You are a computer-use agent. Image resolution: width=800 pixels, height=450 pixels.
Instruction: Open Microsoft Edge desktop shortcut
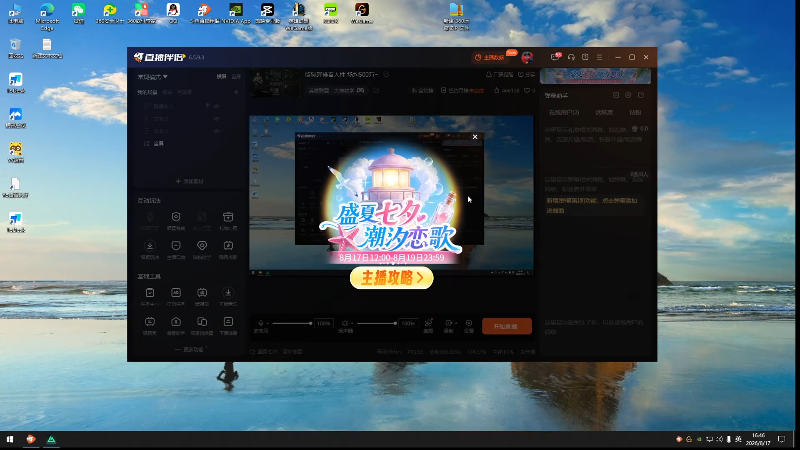tap(47, 16)
